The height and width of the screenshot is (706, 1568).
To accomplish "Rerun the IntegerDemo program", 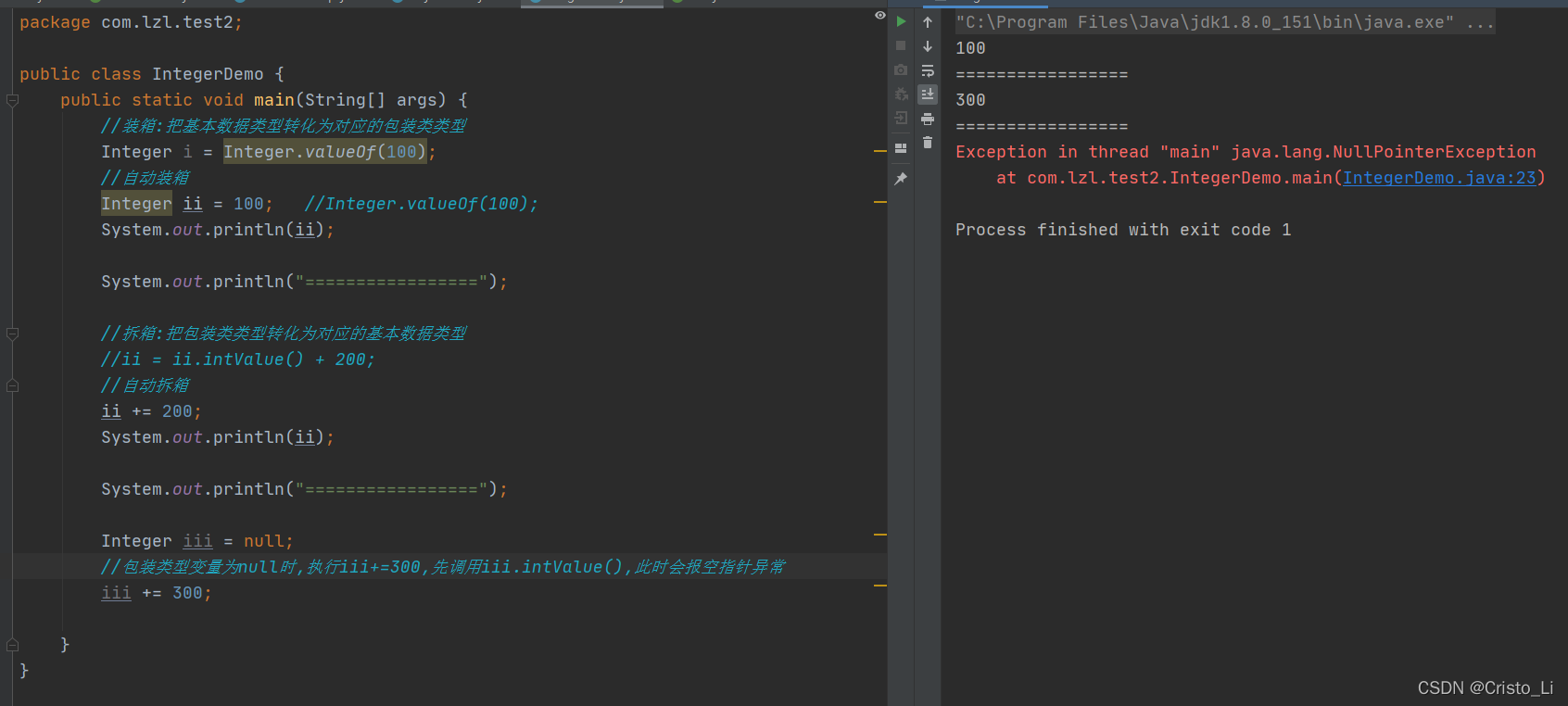I will tap(901, 21).
